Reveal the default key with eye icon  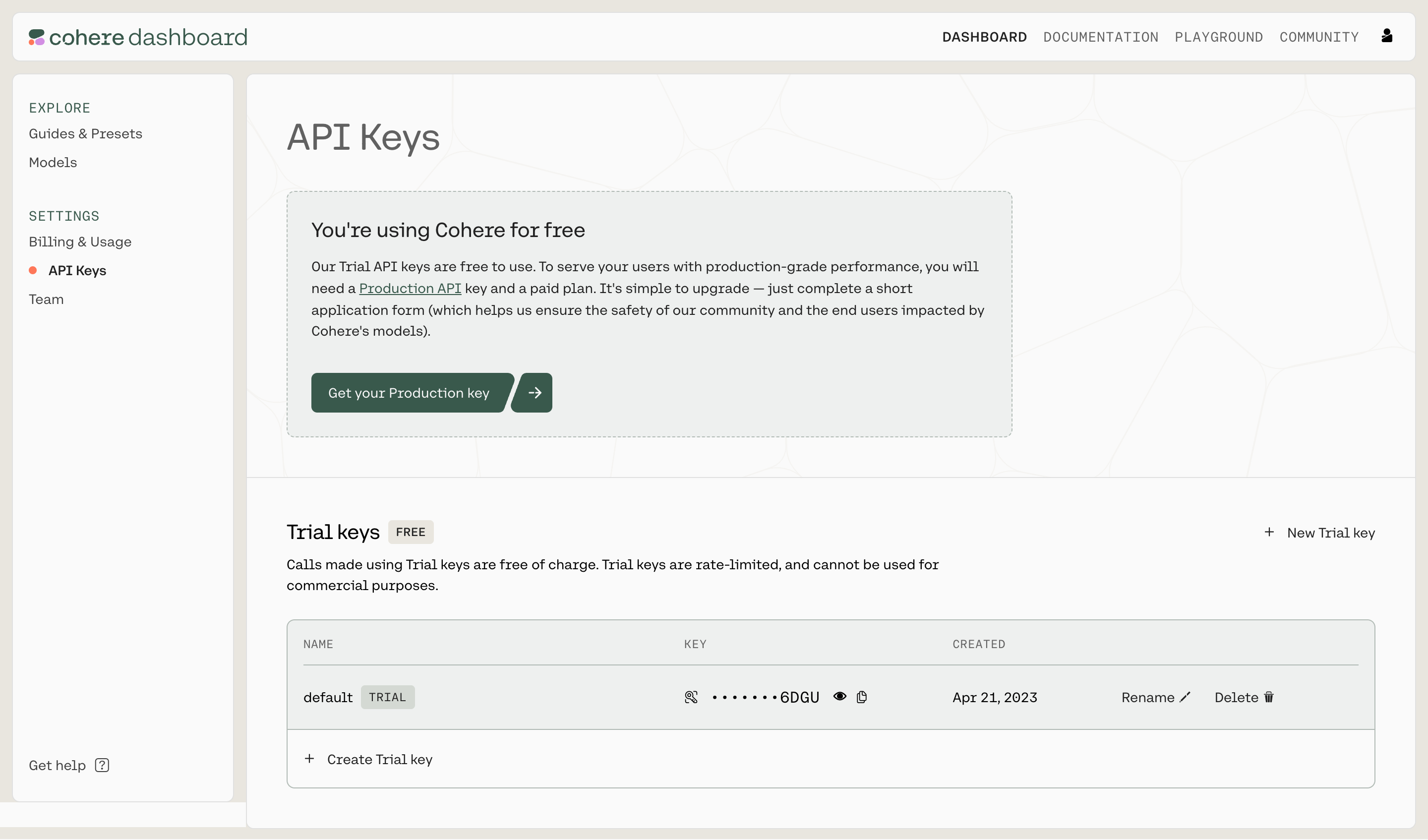[840, 697]
